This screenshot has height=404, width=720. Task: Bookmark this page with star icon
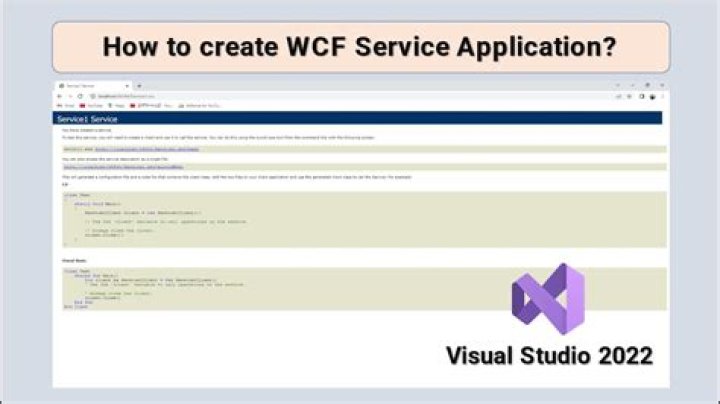click(x=627, y=95)
